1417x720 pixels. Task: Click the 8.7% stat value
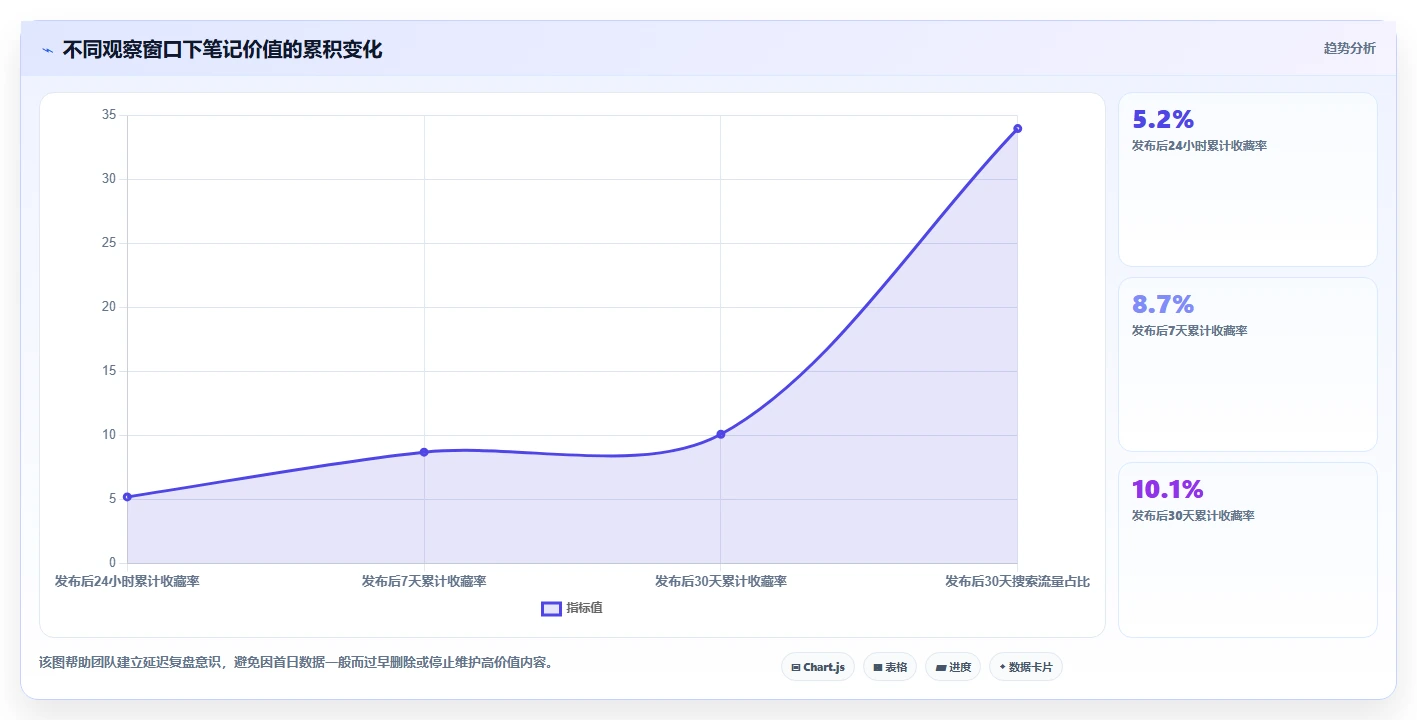(x=1163, y=304)
